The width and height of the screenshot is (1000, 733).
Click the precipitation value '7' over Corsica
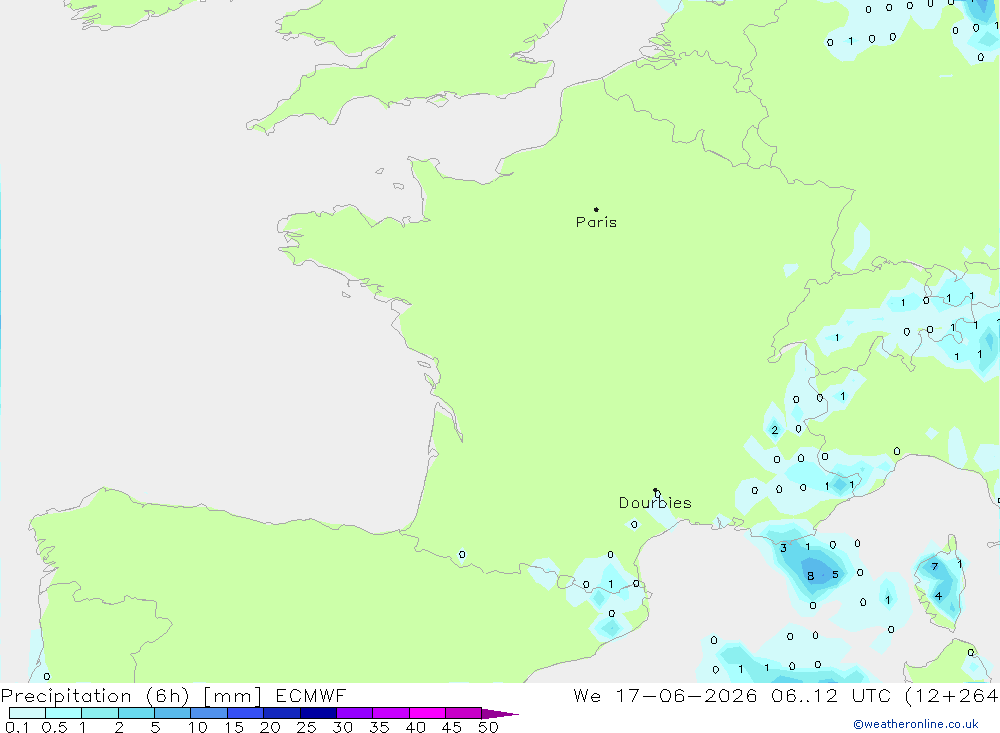pos(934,566)
